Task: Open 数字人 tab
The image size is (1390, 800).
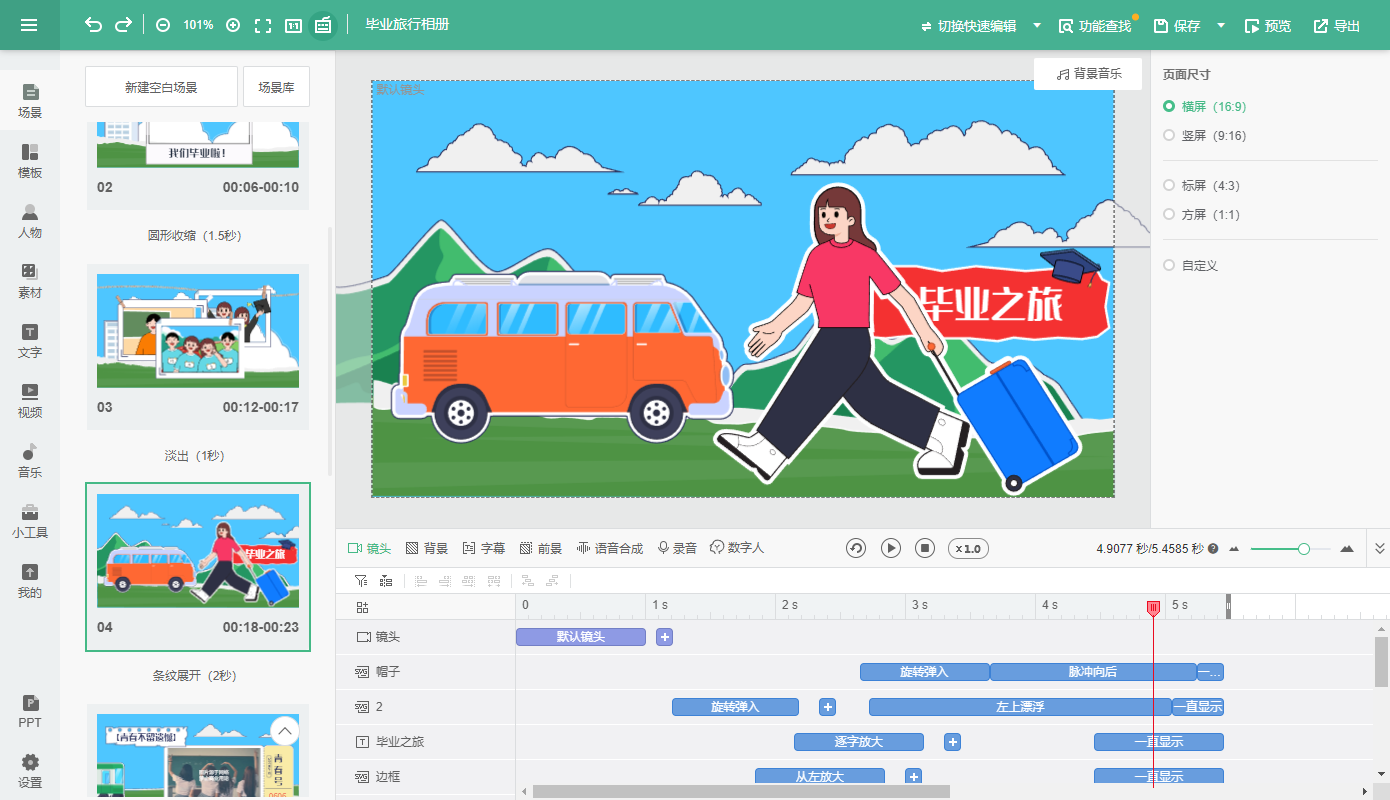Action: pos(737,548)
